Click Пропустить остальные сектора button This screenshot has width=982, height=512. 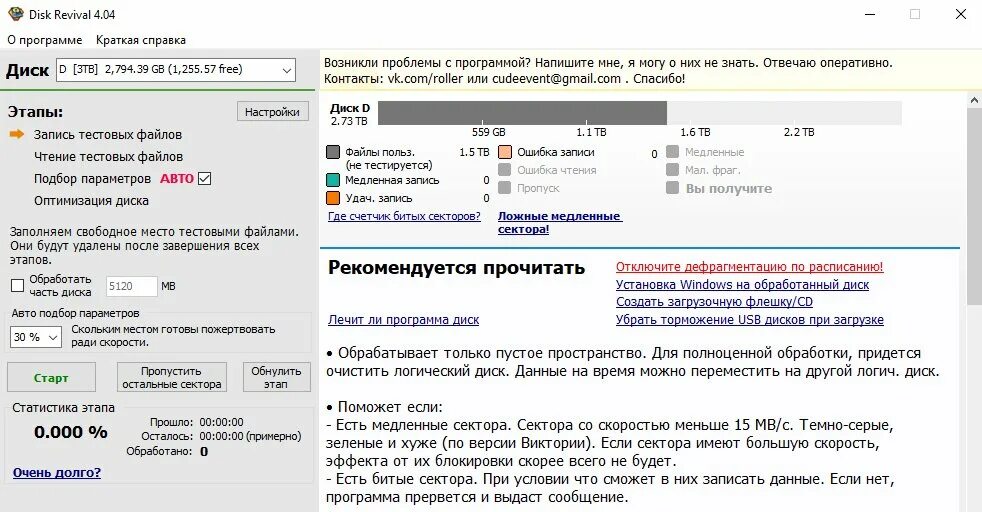[x=172, y=378]
